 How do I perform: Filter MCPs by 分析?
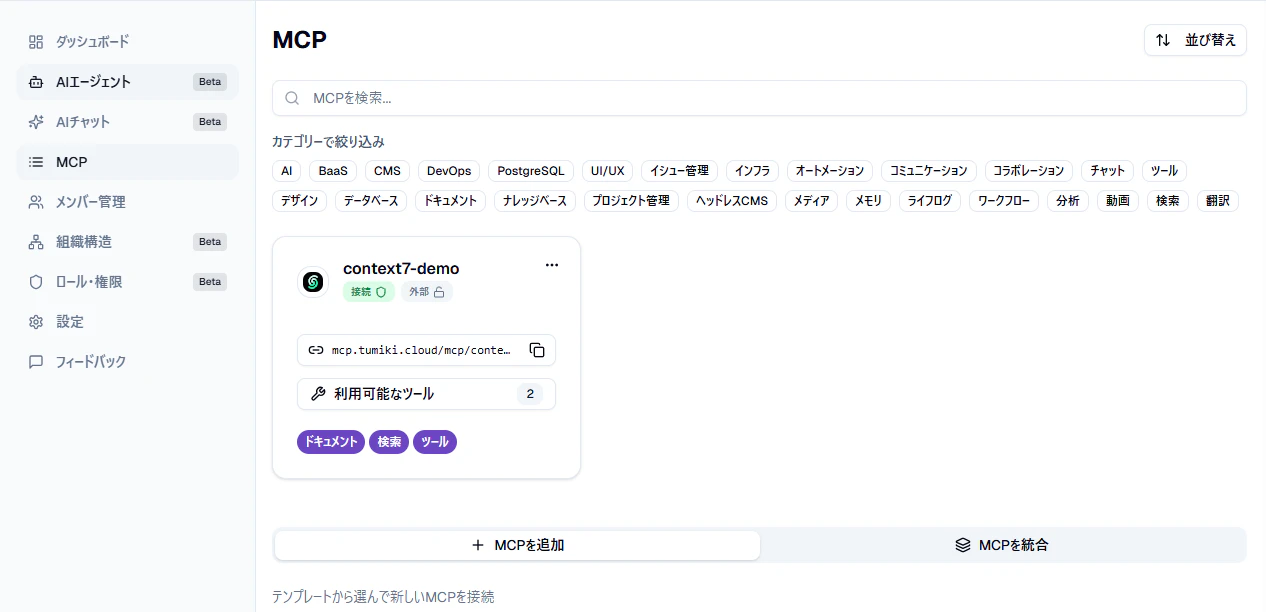pos(1068,201)
